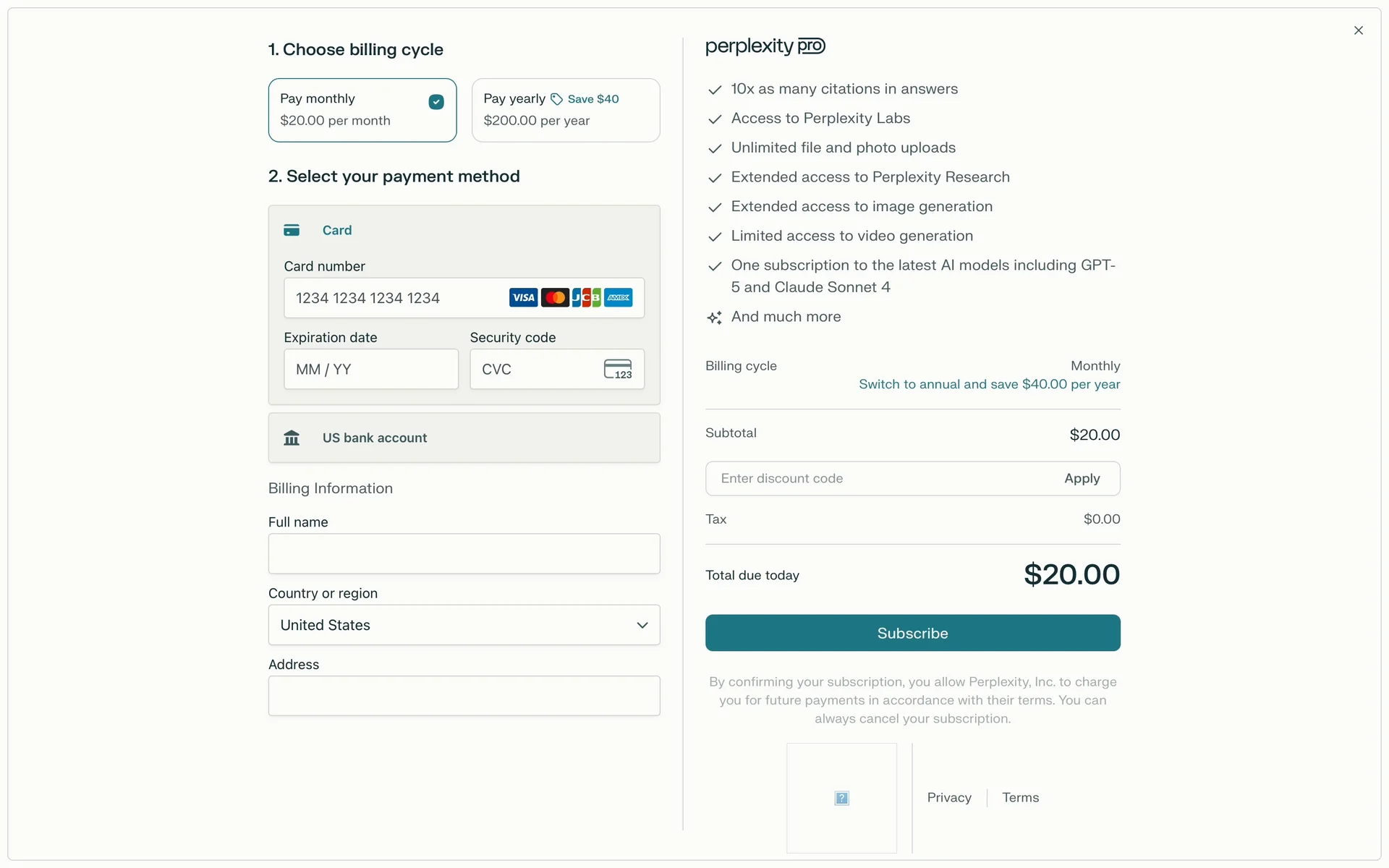Open the Country or region dropdown
Screen dimensions: 1389x868
(464, 625)
